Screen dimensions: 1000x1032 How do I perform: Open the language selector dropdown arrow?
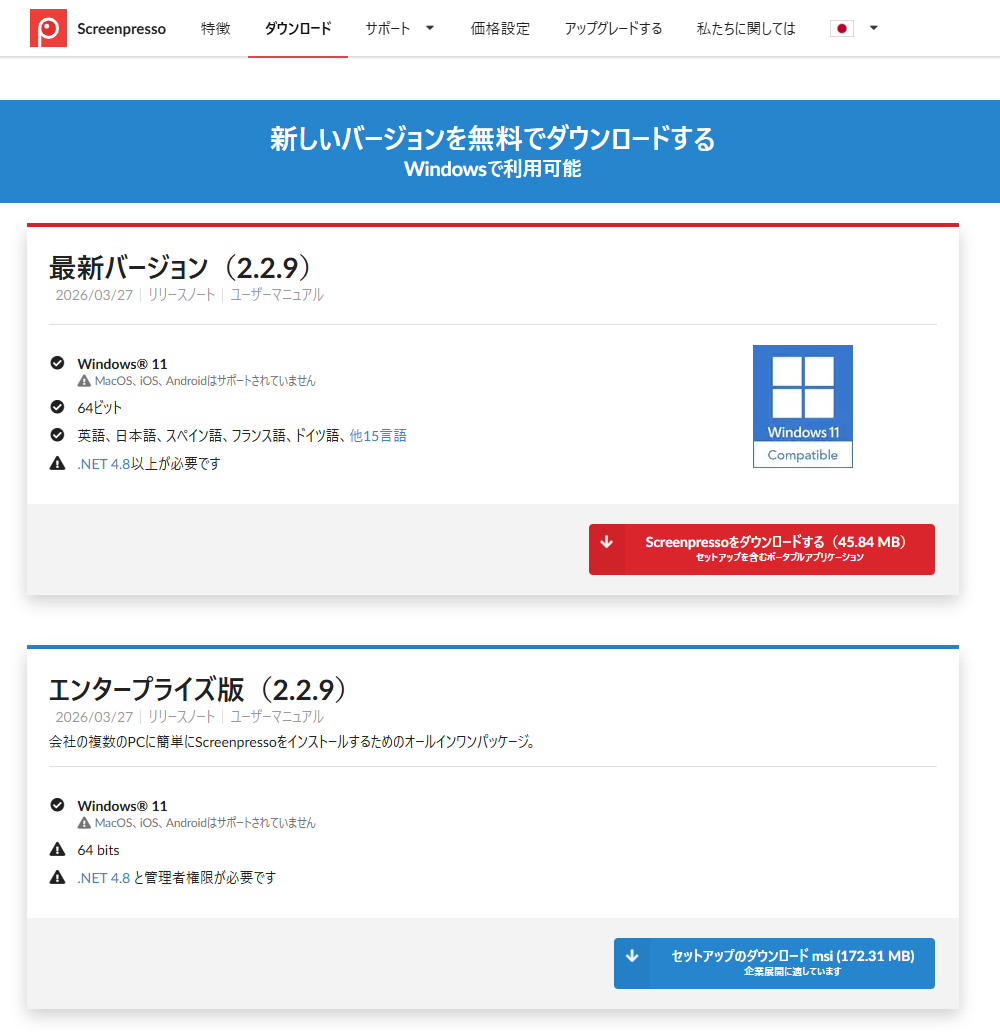pos(873,28)
